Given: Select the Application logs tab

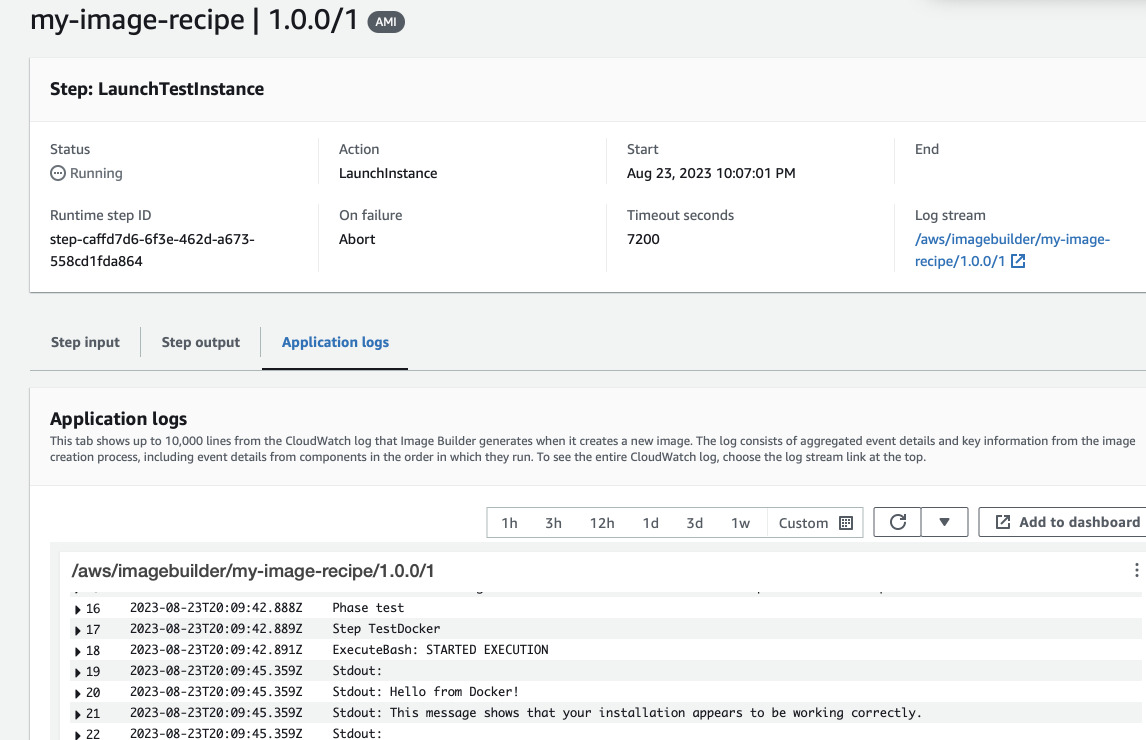Looking at the screenshot, I should tap(335, 342).
